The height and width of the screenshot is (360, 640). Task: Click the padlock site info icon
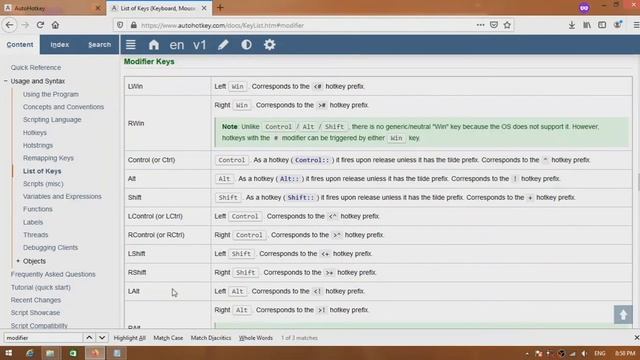point(133,25)
